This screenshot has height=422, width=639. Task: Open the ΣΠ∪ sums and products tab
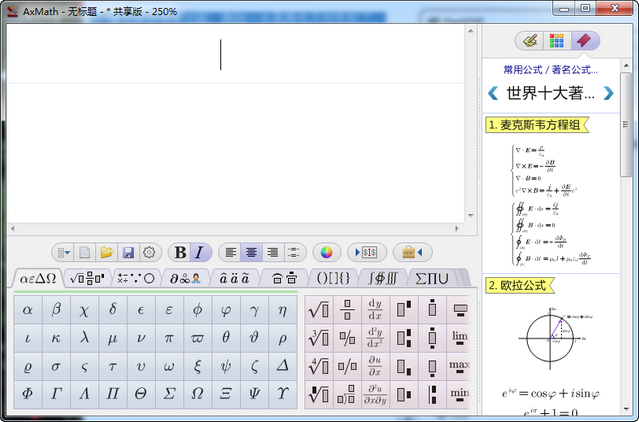[x=432, y=278]
